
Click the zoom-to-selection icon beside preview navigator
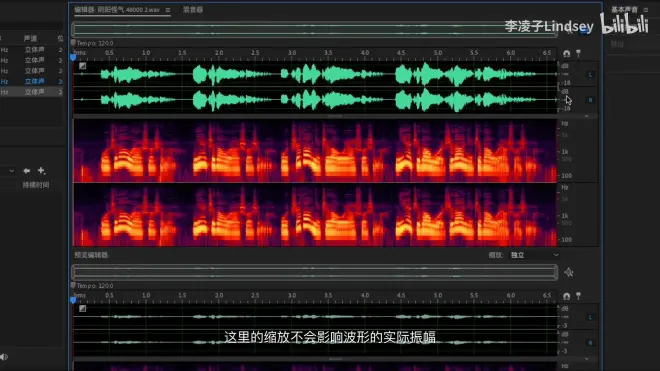[569, 272]
